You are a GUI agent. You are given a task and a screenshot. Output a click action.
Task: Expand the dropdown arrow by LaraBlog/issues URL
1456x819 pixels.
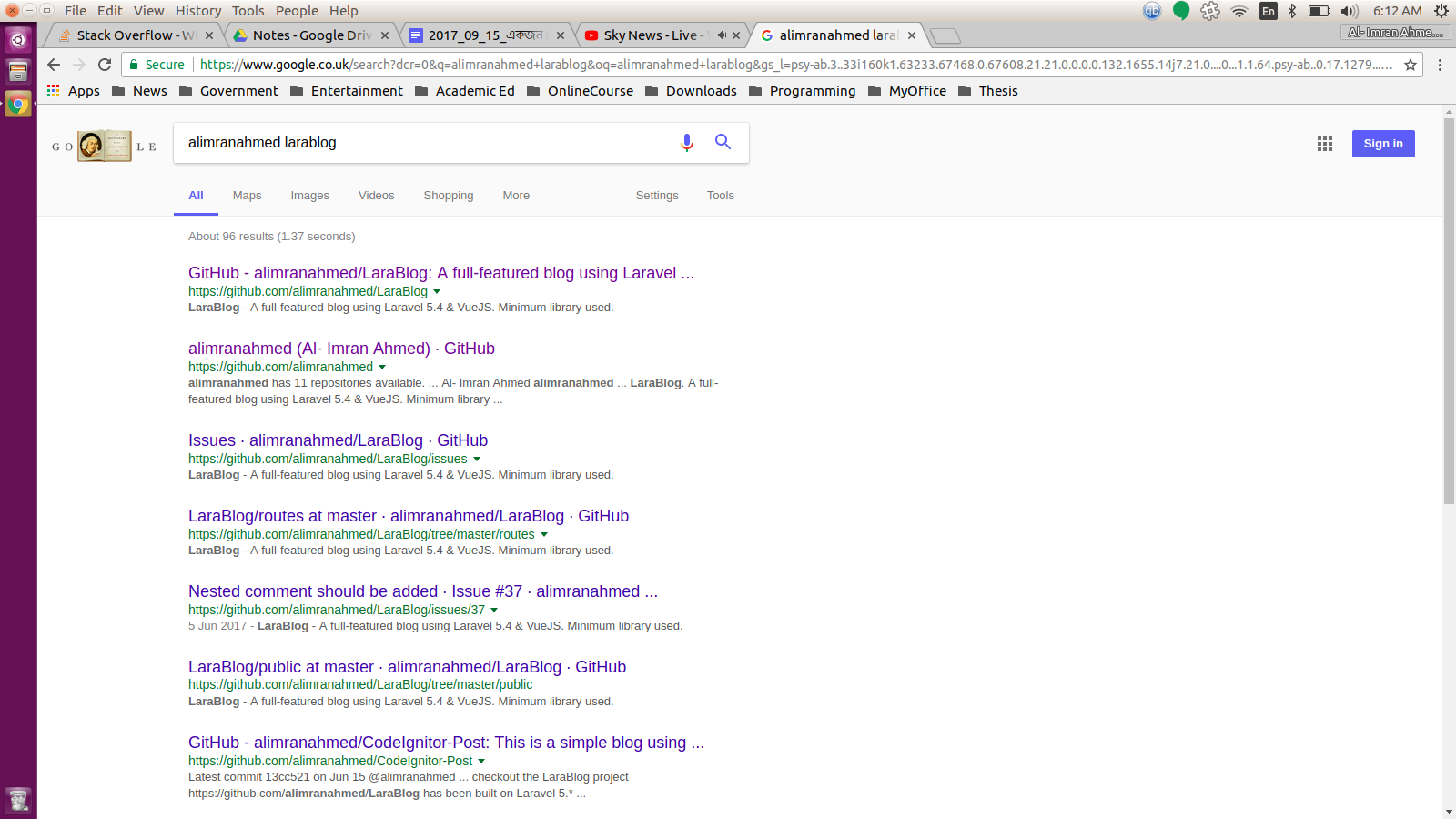[x=477, y=460]
